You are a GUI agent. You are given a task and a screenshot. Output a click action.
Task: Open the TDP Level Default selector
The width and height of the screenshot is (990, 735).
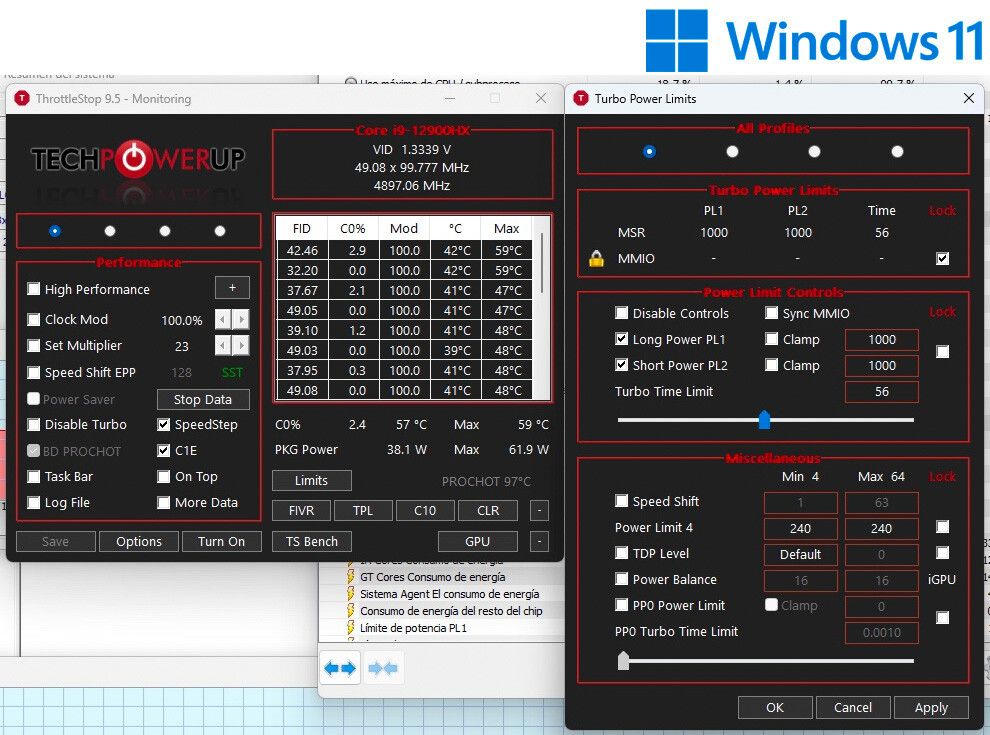pyautogui.click(x=801, y=554)
